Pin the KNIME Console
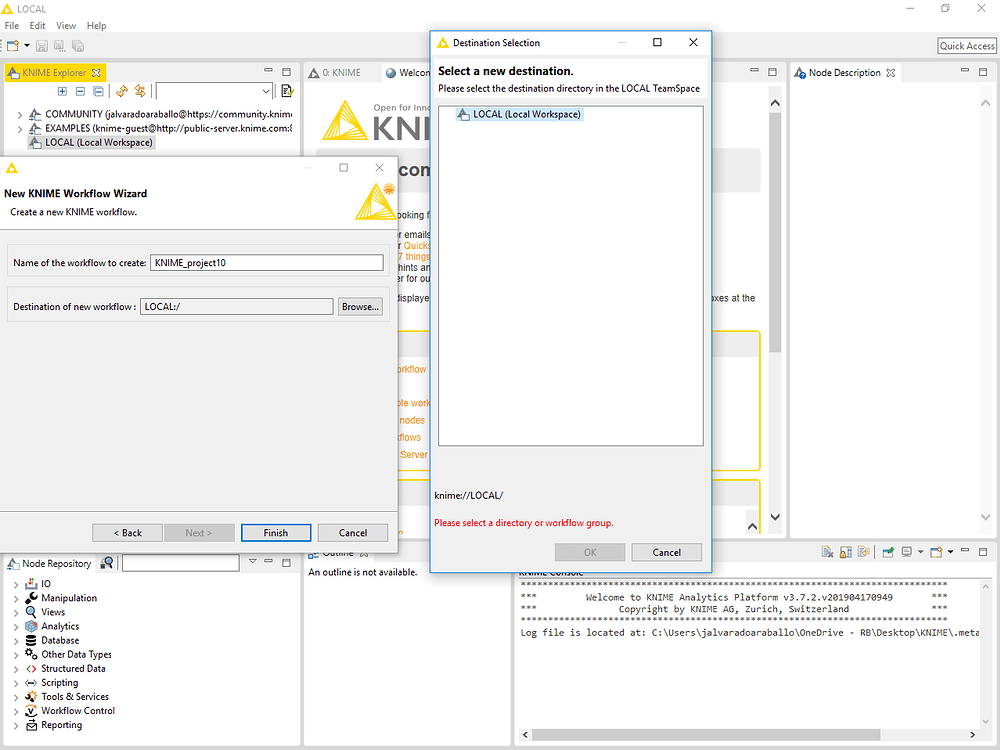 [864, 551]
